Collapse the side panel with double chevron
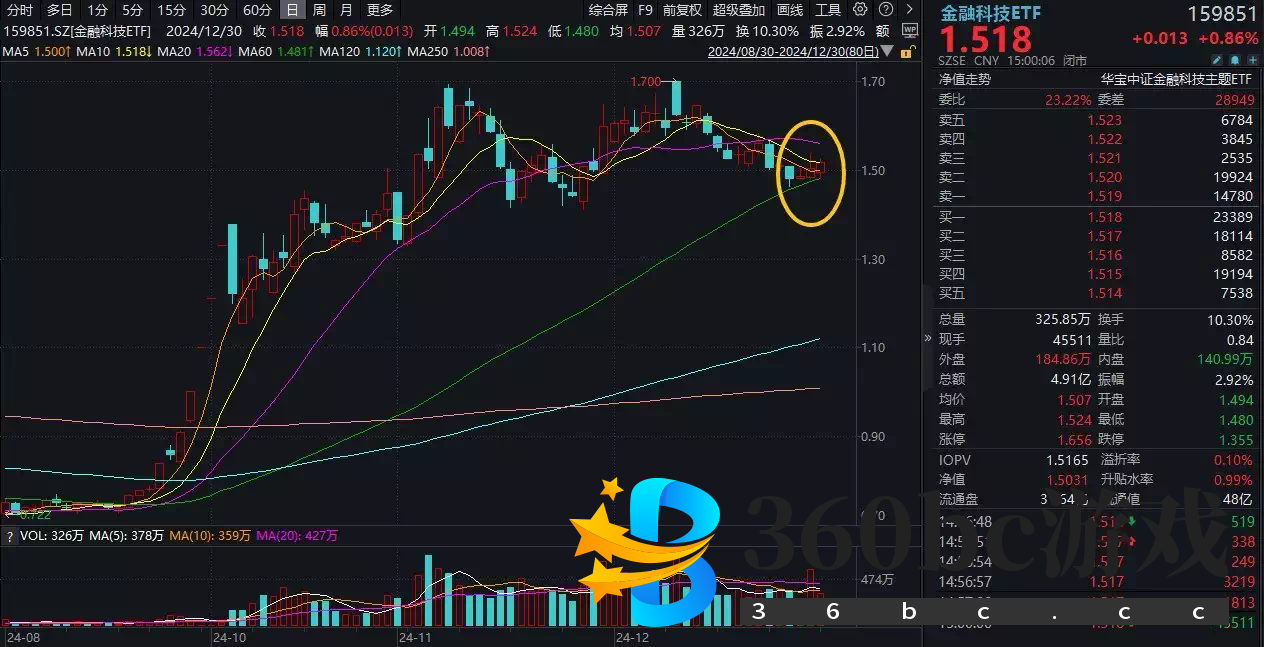Screen dimensions: 1264x647 (927, 338)
